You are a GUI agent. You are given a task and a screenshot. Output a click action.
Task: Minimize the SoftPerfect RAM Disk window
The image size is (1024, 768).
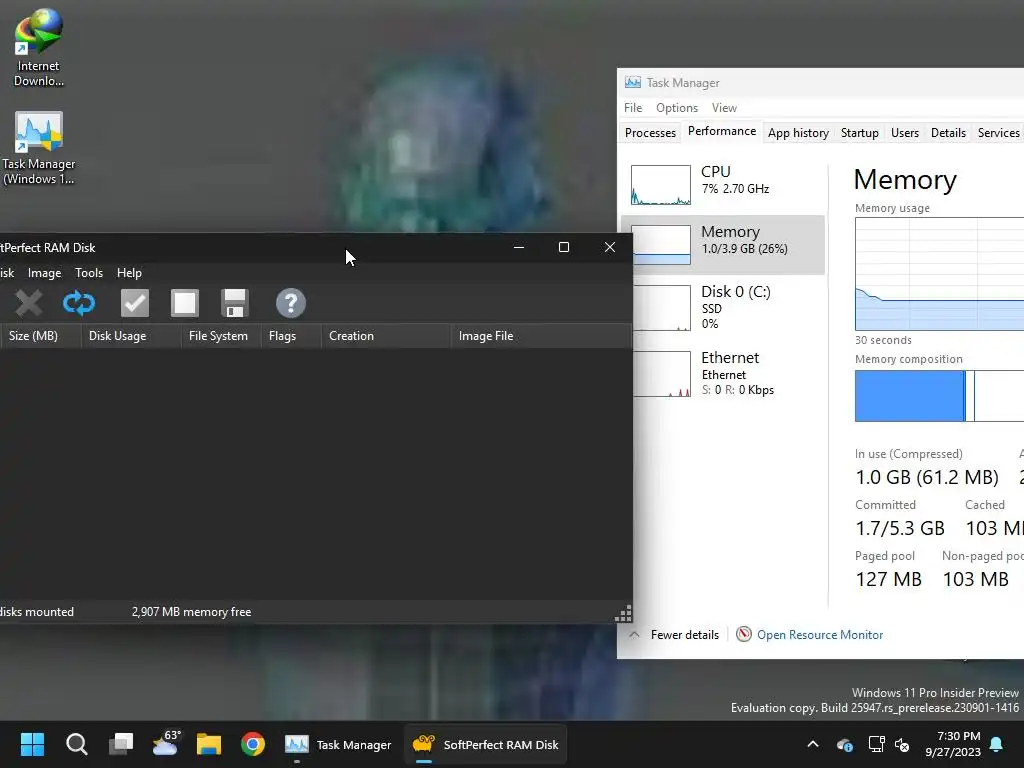519,248
